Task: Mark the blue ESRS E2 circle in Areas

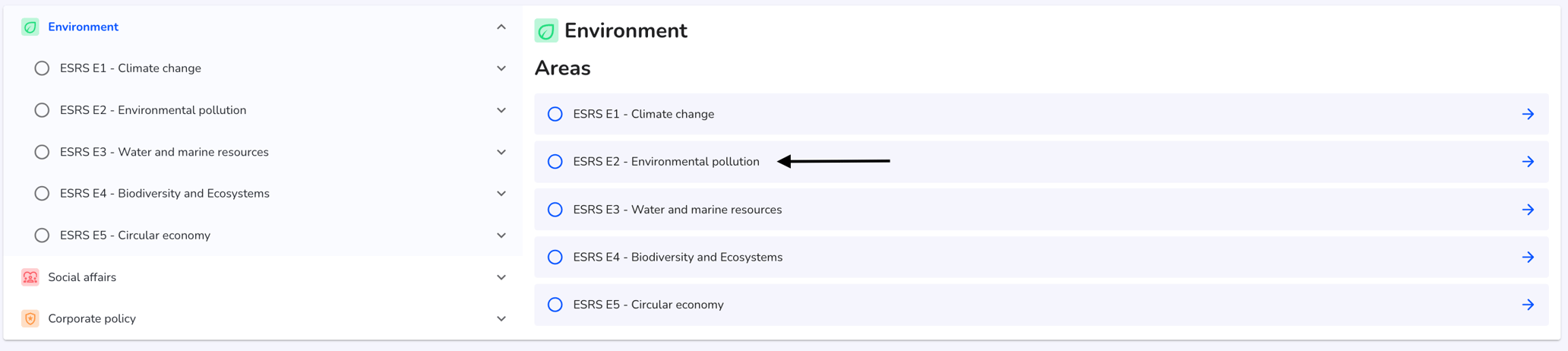Action: pos(555,162)
